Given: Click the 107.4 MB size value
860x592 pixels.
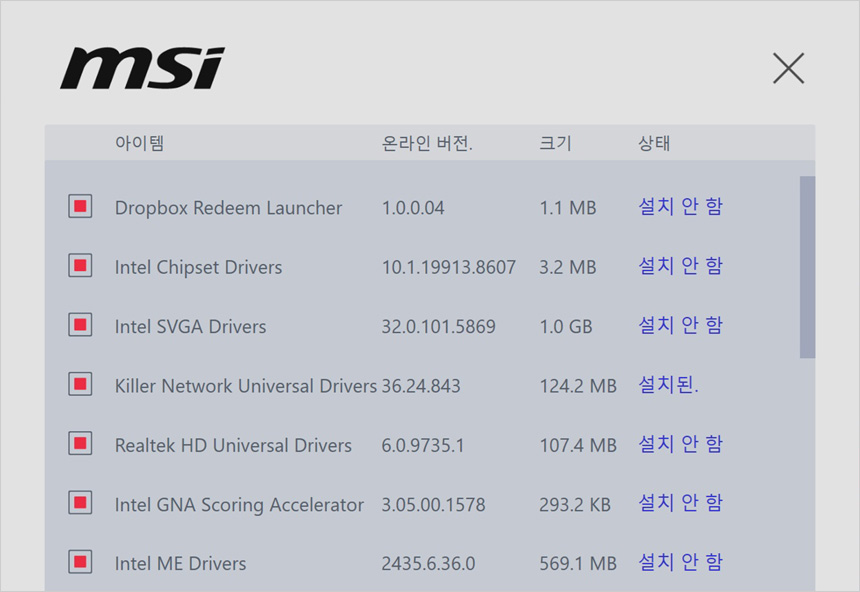Looking at the screenshot, I should [578, 445].
